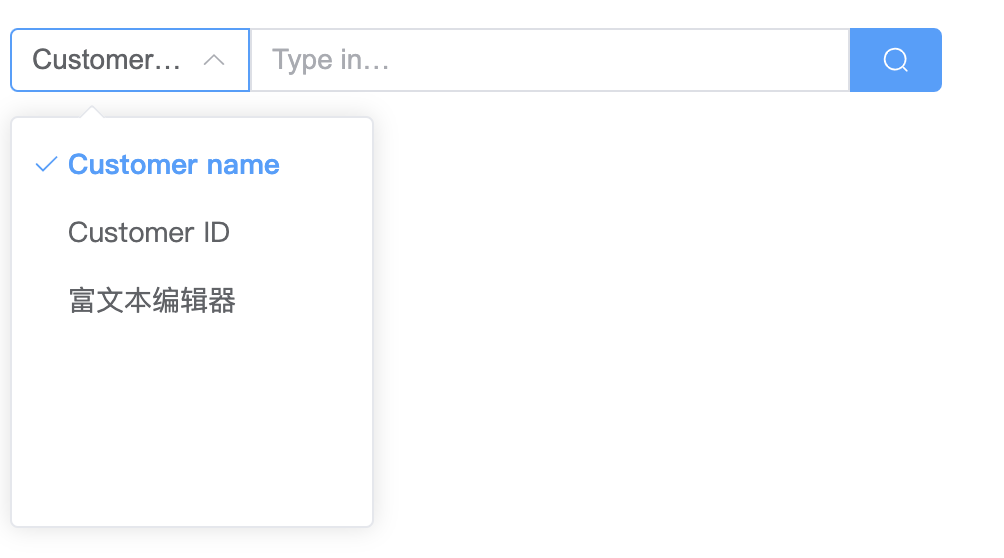This screenshot has width=1004, height=558.
Task: Select the Customer ID option
Action: click(x=192, y=233)
